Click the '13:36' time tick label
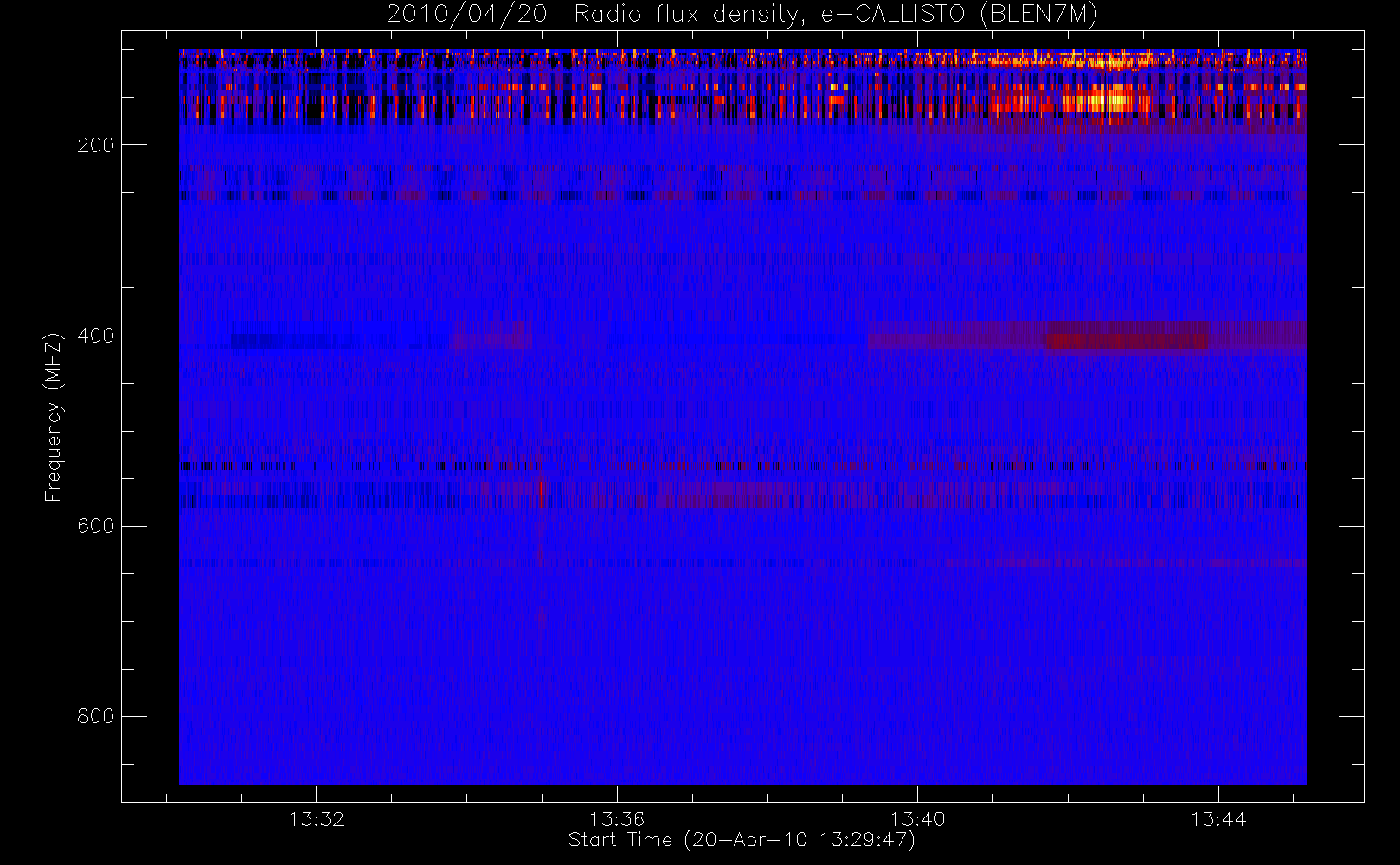Viewport: 1400px width, 865px height. click(x=617, y=819)
